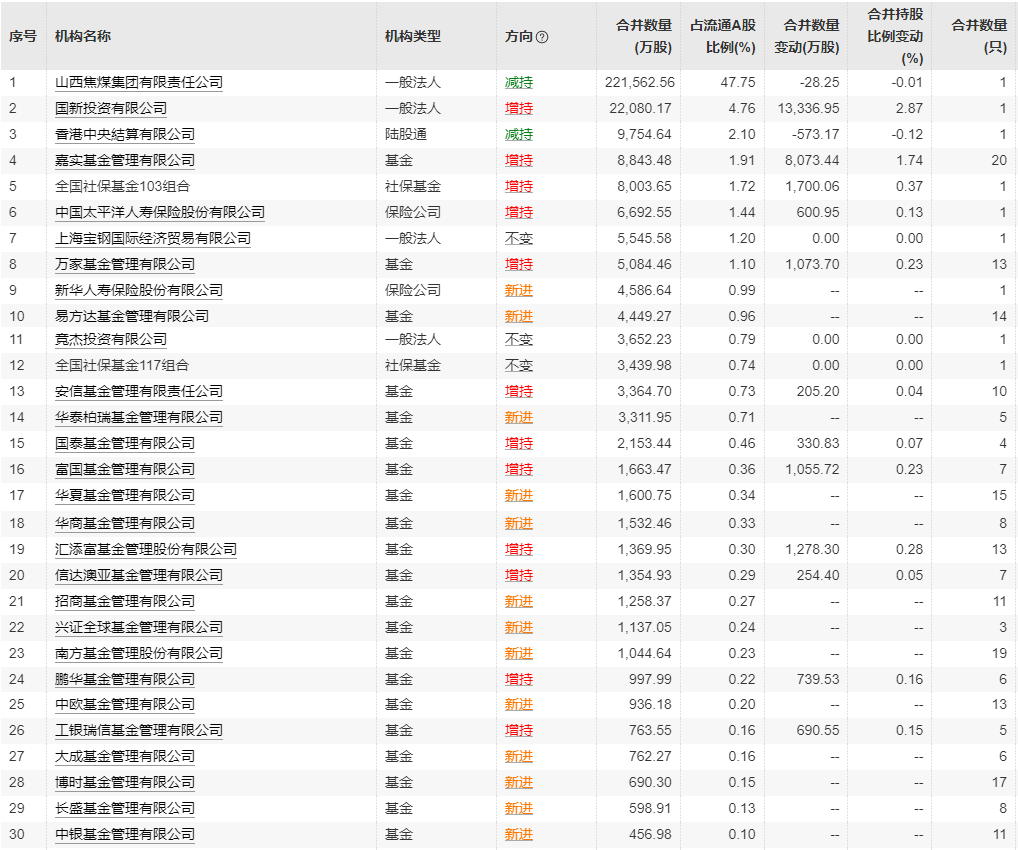Click 增持 direction for 嘉实基金
The image size is (1018, 850).
coord(519,160)
